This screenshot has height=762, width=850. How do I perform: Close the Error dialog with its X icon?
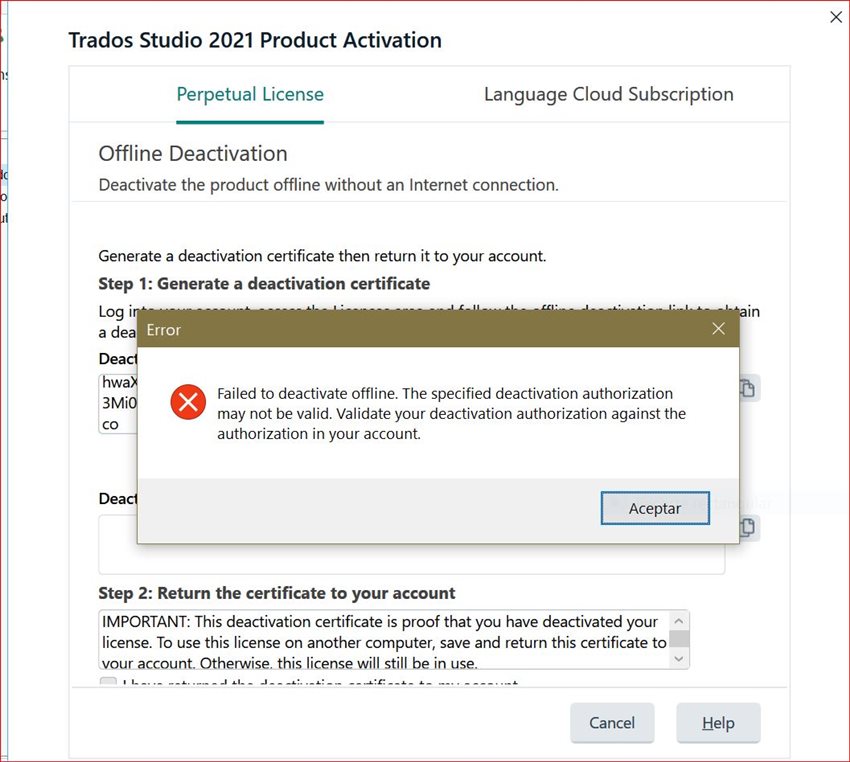(718, 328)
